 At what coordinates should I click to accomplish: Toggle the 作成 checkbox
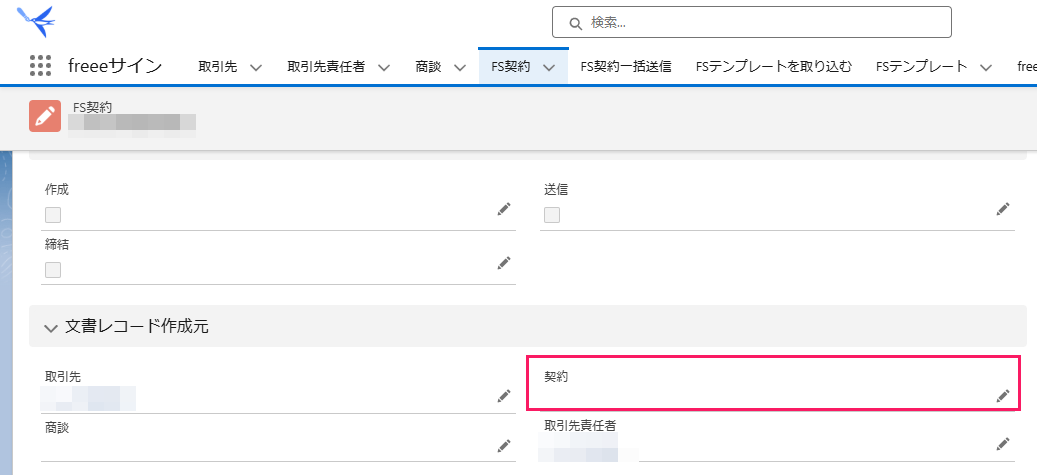[53, 215]
